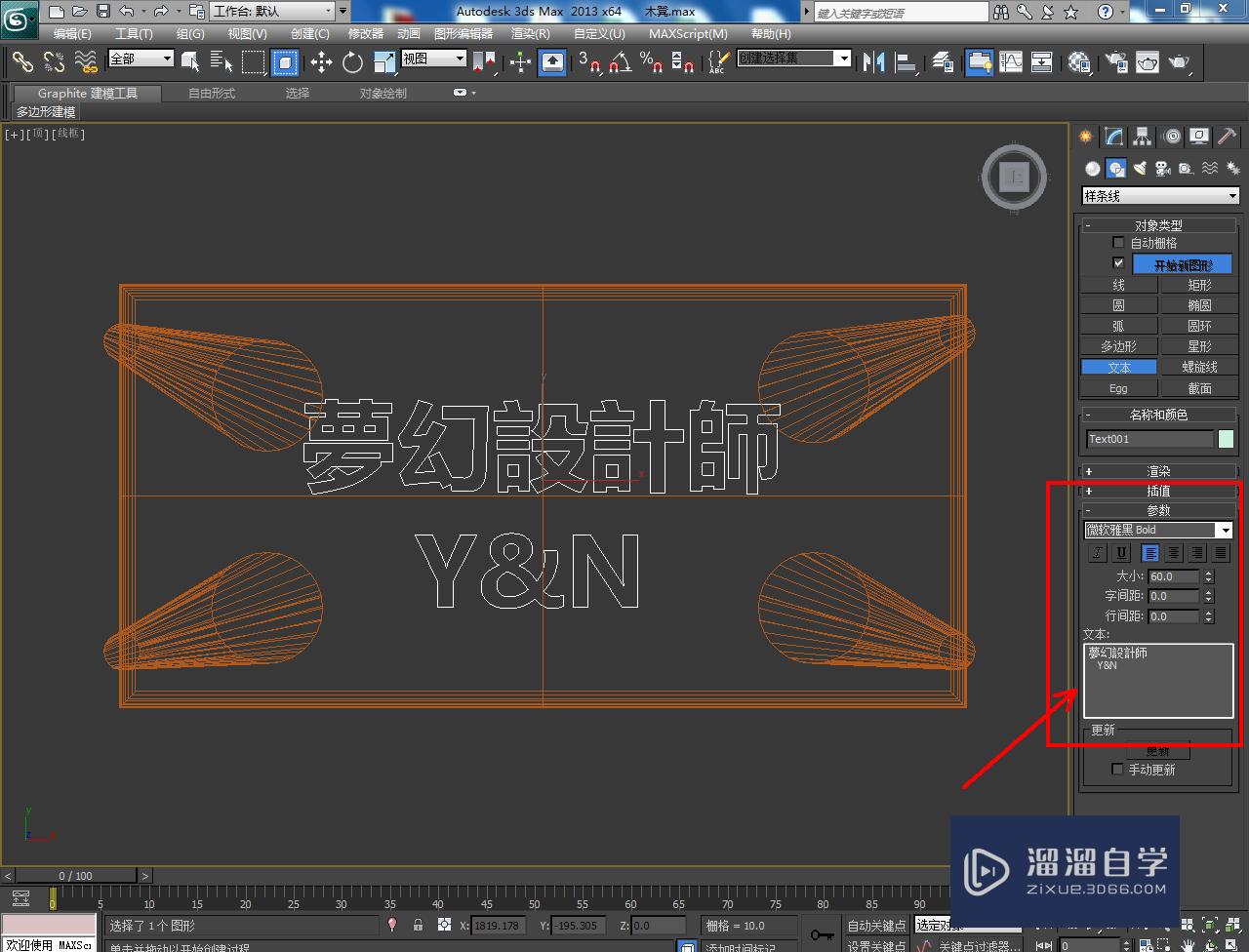
Task: Open Select by Name list
Action: tap(222, 62)
